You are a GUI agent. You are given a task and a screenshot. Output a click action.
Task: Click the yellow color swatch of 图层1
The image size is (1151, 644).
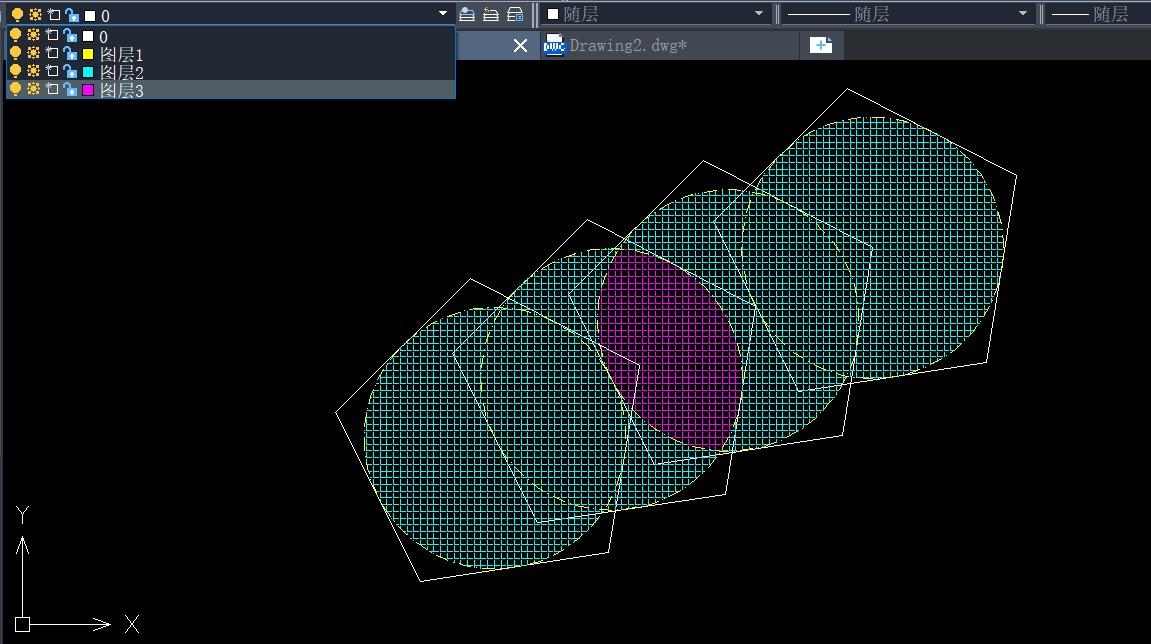click(x=88, y=54)
